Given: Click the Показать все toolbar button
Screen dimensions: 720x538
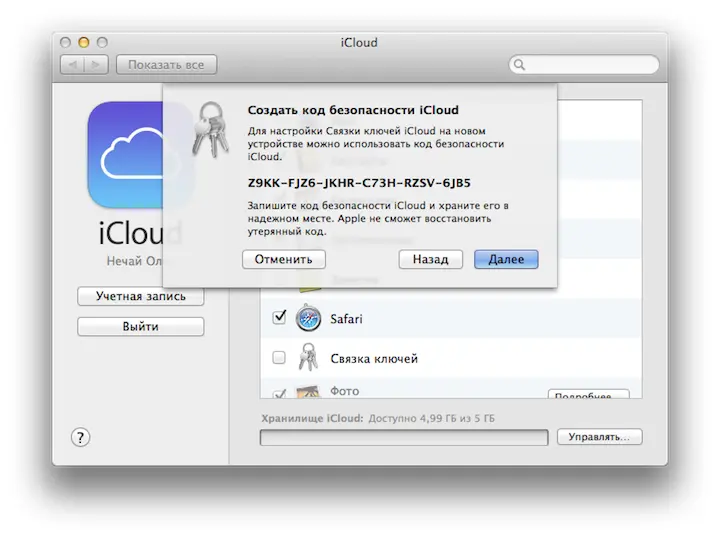Looking at the screenshot, I should tap(166, 65).
